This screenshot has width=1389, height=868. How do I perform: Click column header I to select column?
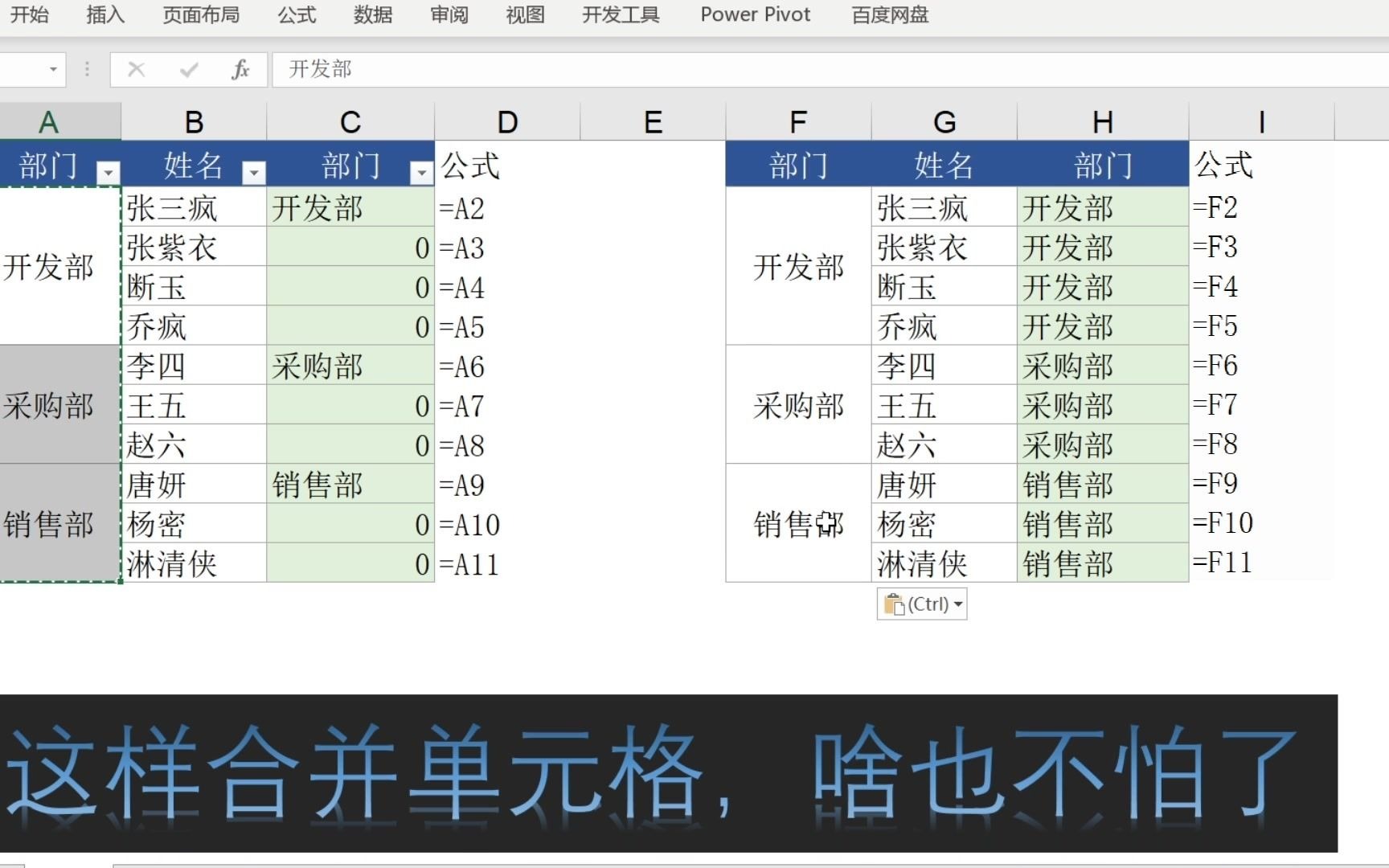(1260, 121)
